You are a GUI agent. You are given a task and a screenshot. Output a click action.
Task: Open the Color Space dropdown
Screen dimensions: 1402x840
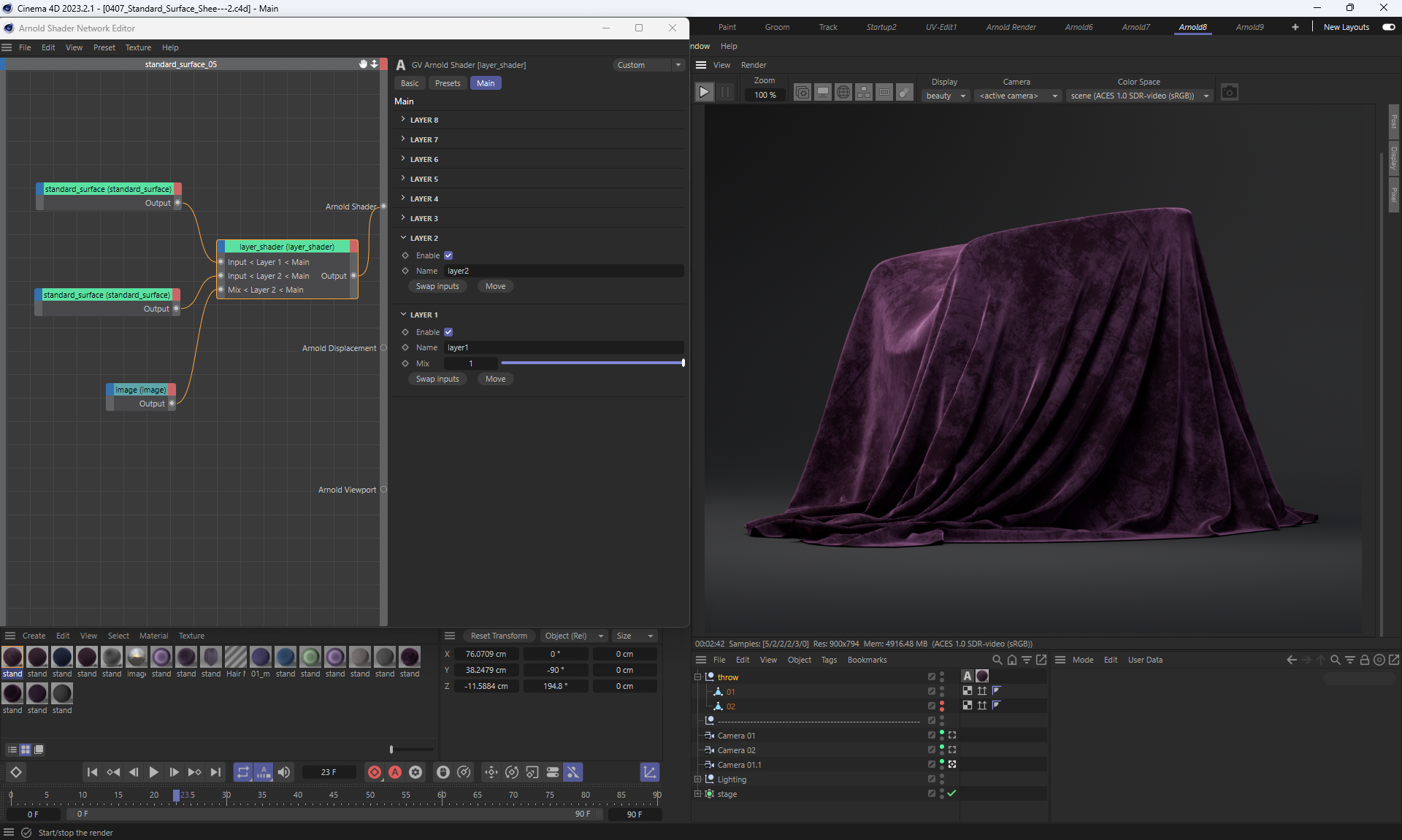tap(1139, 96)
